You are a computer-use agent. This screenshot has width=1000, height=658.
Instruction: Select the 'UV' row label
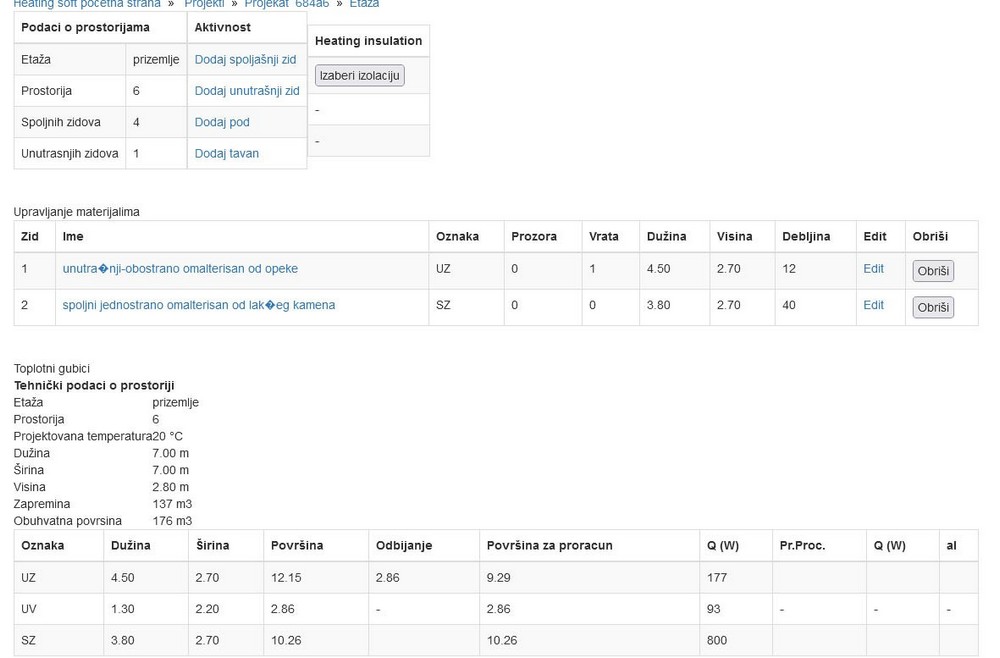(x=29, y=609)
